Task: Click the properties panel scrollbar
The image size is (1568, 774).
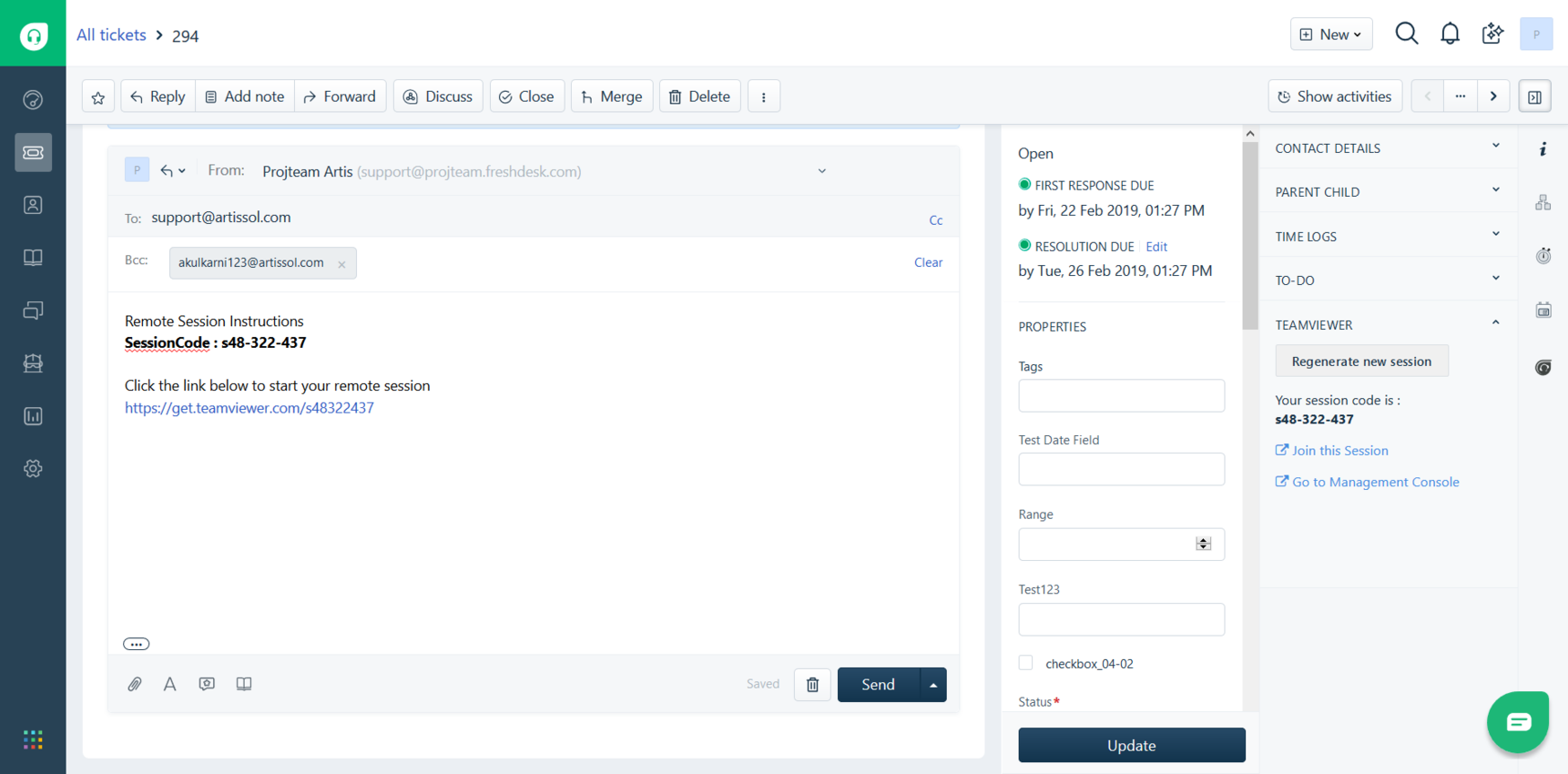Action: click(x=1250, y=235)
